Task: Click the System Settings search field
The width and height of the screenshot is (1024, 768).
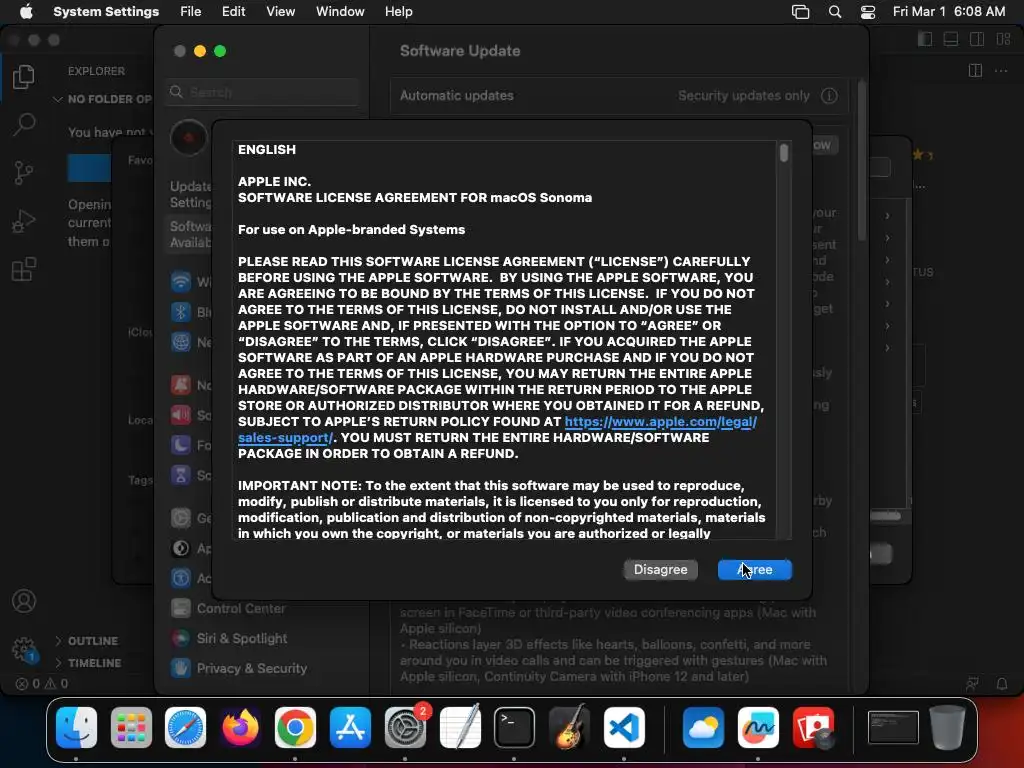Action: (263, 92)
